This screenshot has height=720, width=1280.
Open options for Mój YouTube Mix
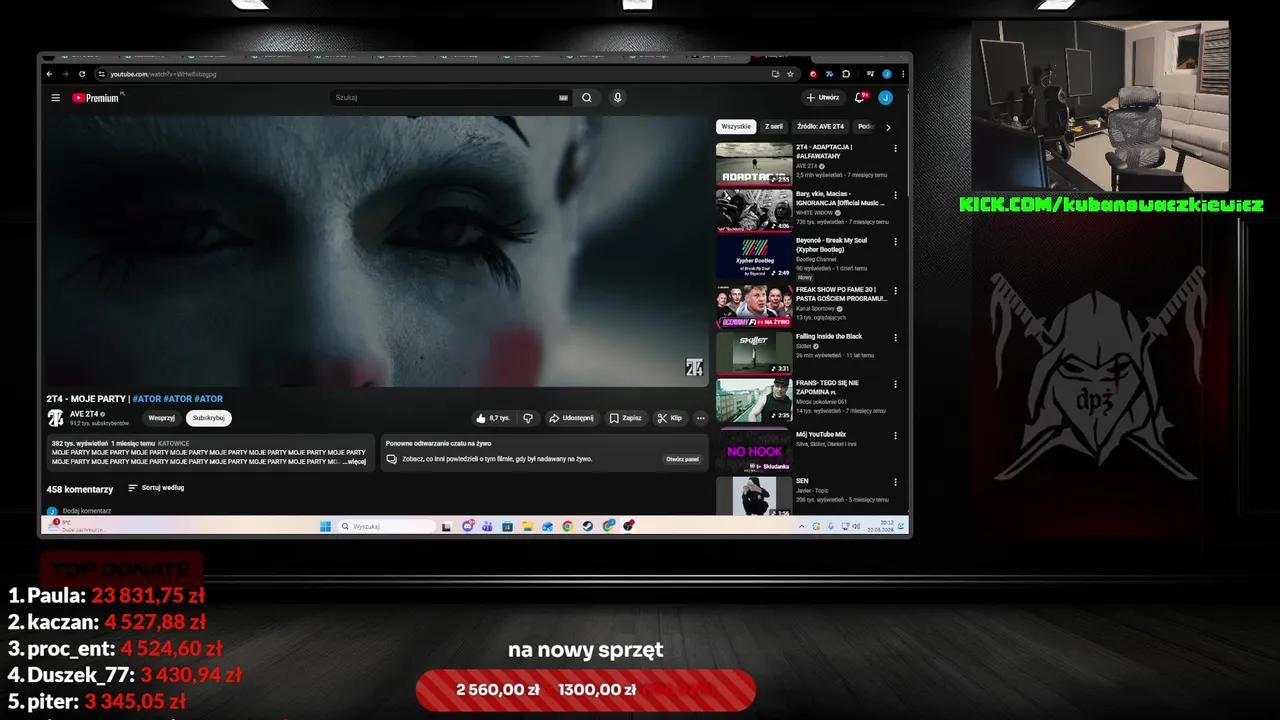tap(895, 436)
